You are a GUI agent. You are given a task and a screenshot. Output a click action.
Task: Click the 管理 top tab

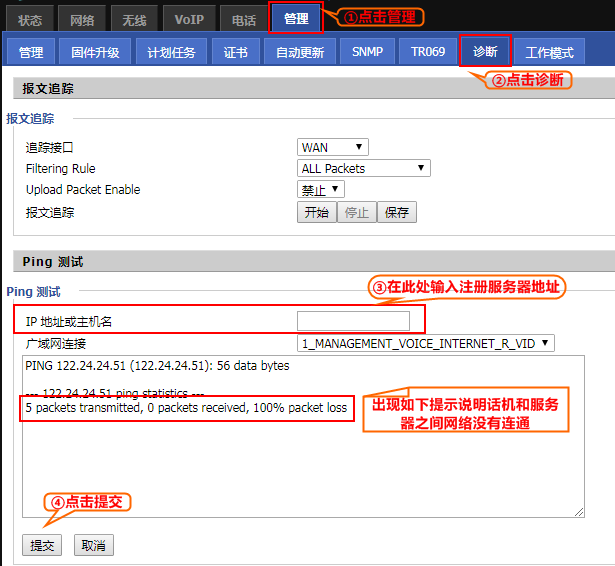click(x=296, y=18)
